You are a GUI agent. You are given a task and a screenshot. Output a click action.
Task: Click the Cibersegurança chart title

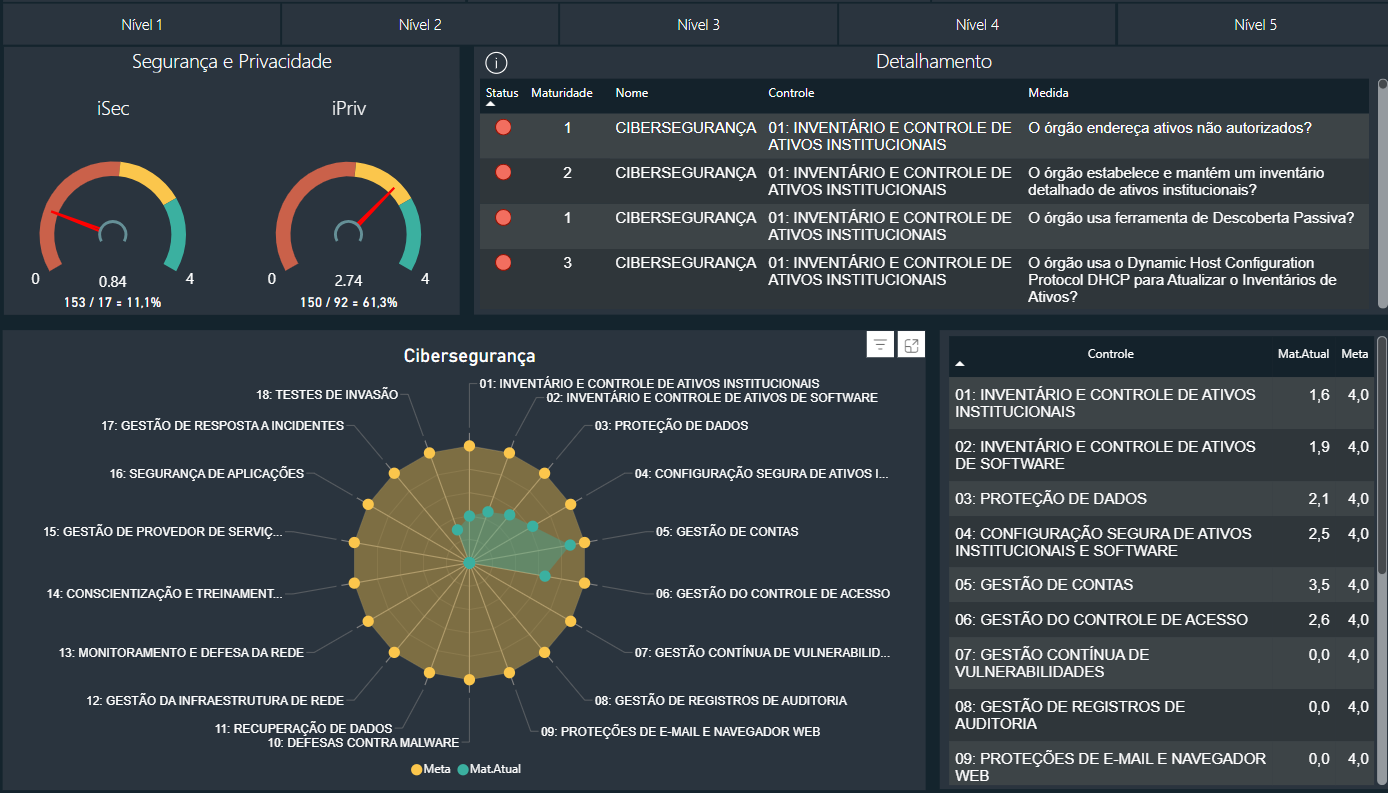(x=469, y=355)
